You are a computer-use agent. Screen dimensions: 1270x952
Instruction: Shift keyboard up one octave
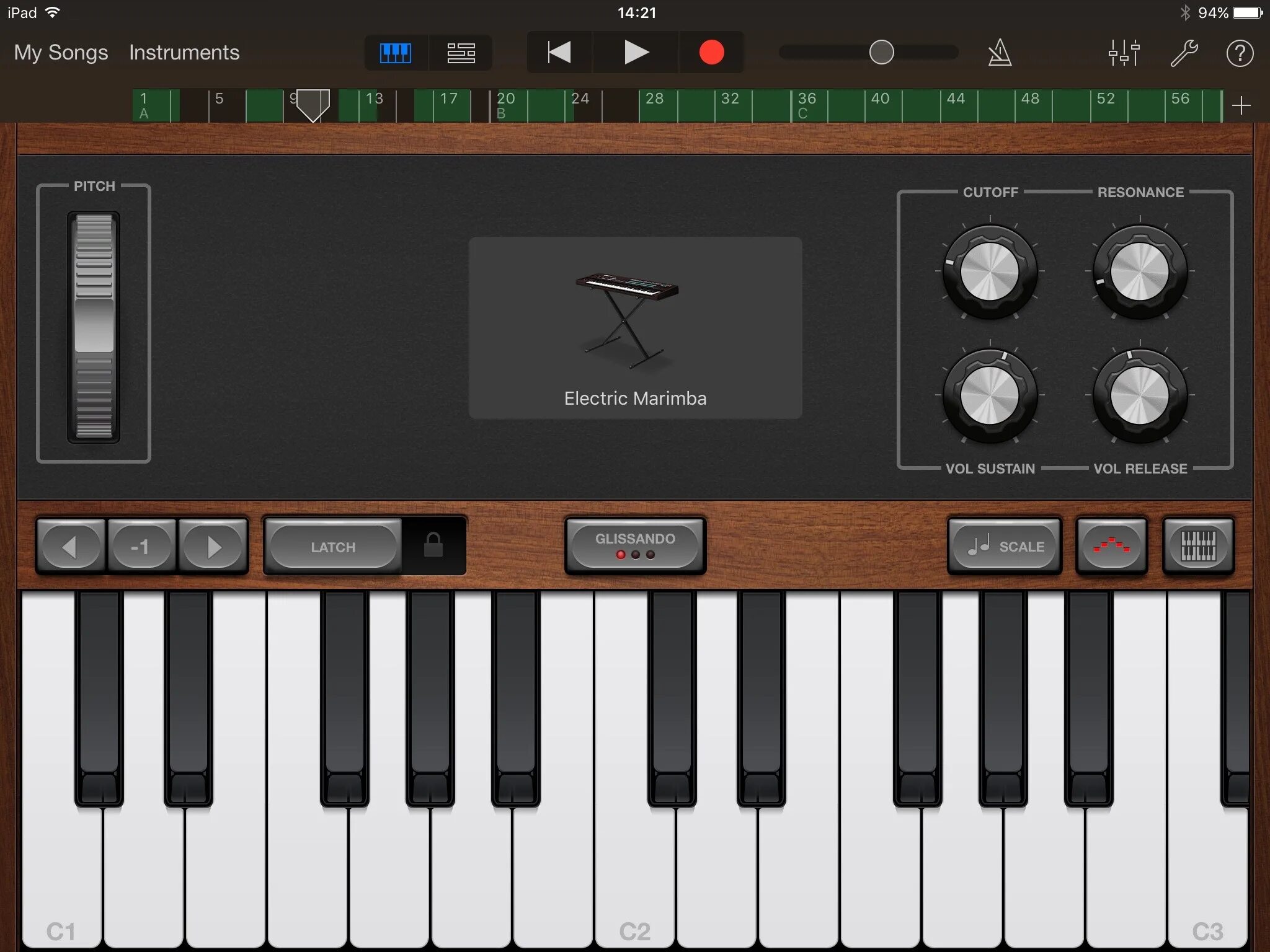(x=213, y=547)
